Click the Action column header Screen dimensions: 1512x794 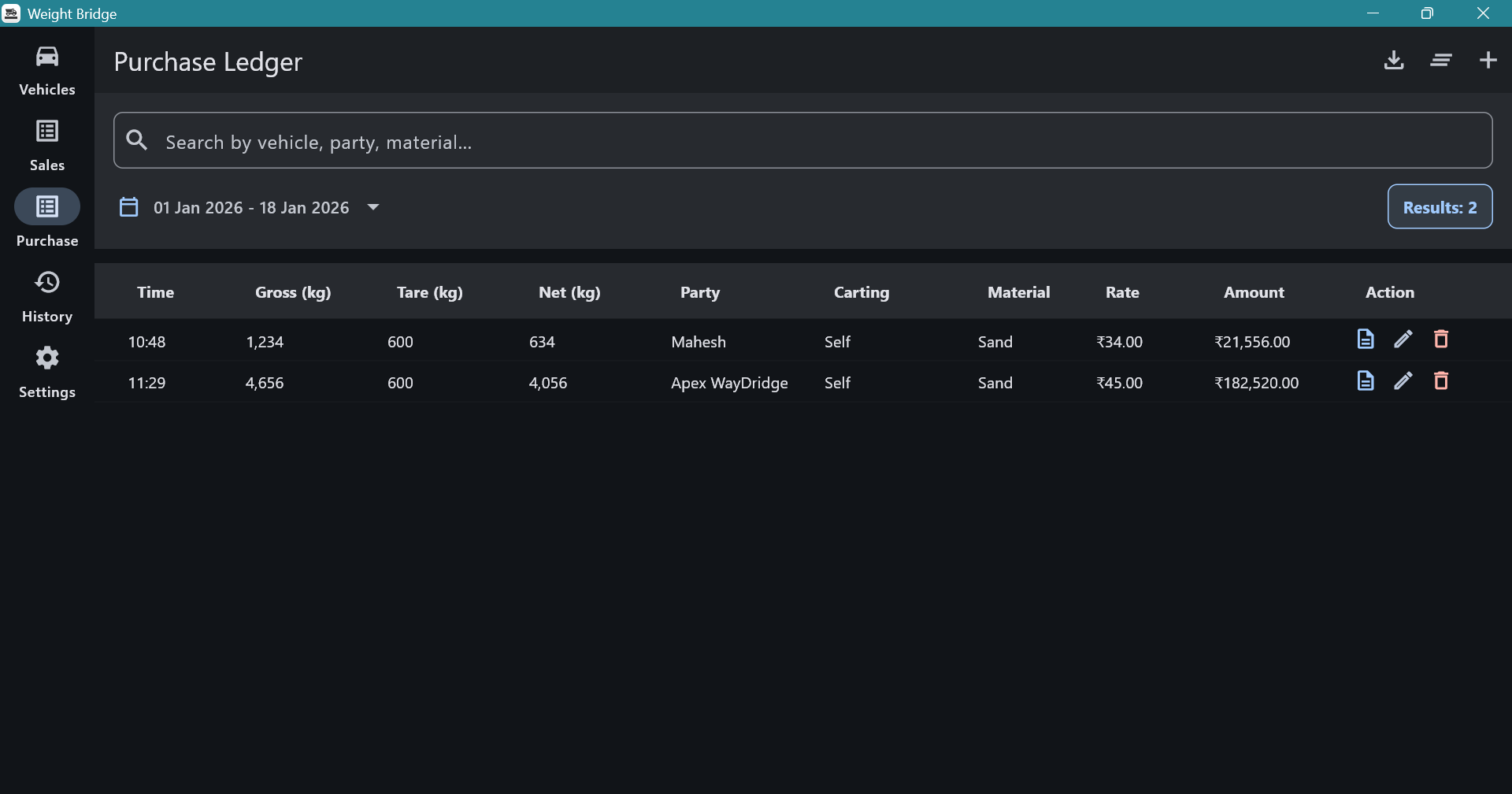pos(1390,292)
